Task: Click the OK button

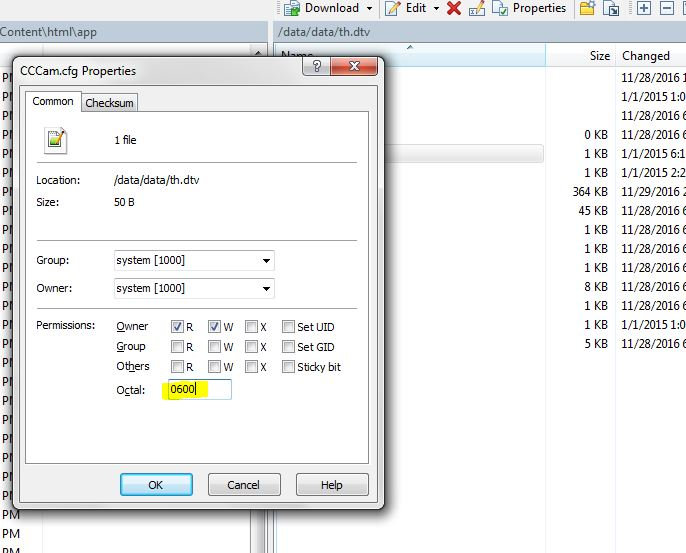Action: 156,485
